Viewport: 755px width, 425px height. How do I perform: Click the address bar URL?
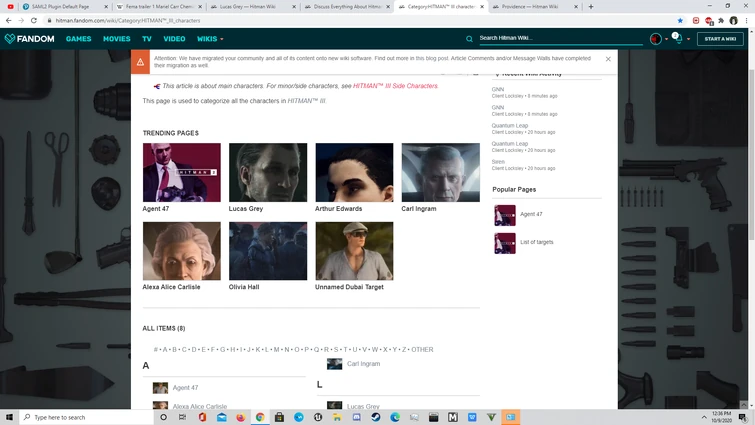[x=128, y=21]
